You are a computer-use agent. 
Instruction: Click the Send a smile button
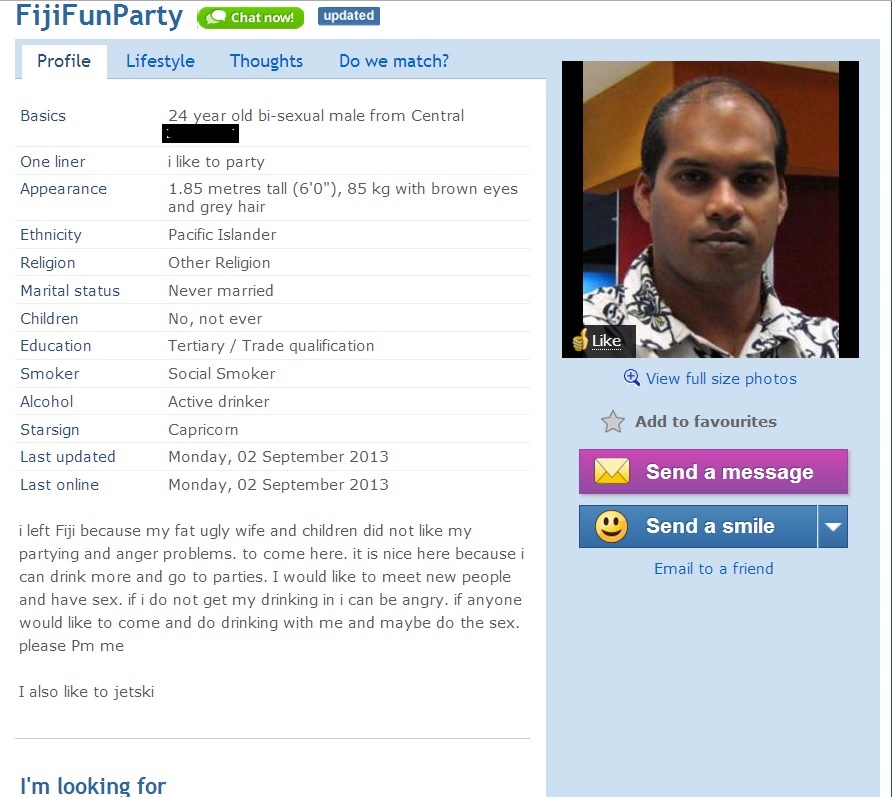tap(698, 526)
